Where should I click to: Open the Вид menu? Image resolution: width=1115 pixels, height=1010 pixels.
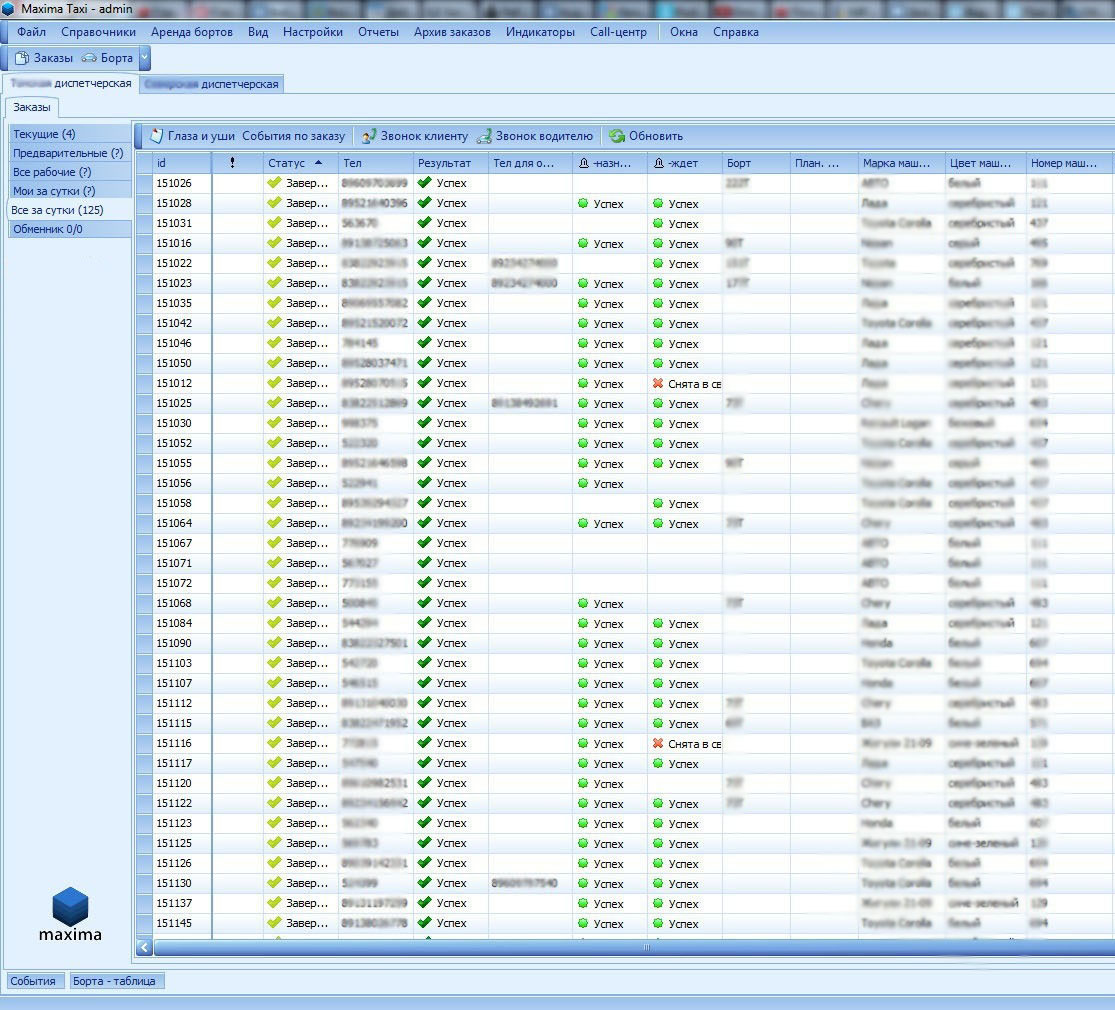[258, 32]
